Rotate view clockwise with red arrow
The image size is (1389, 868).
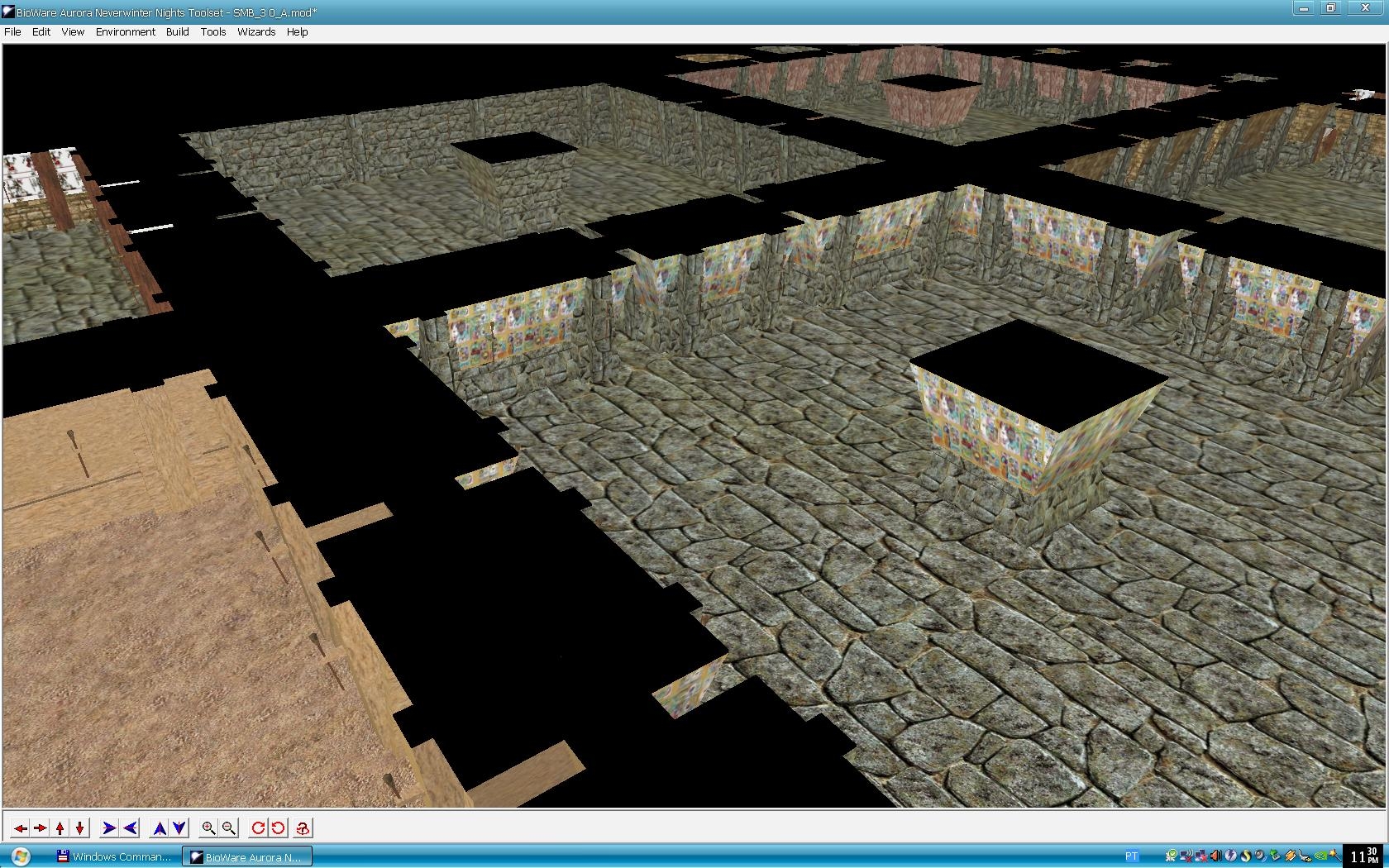tap(258, 827)
